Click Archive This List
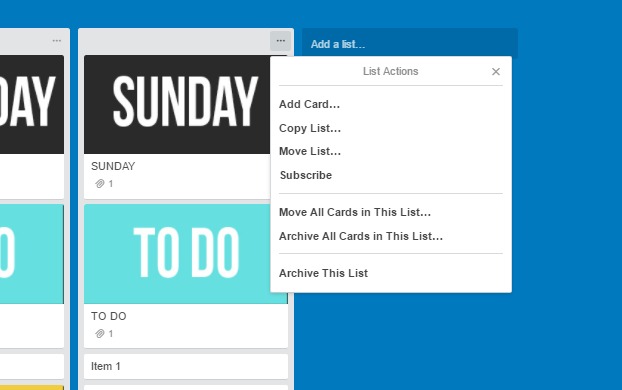Image resolution: width=622 pixels, height=390 pixels. click(323, 273)
